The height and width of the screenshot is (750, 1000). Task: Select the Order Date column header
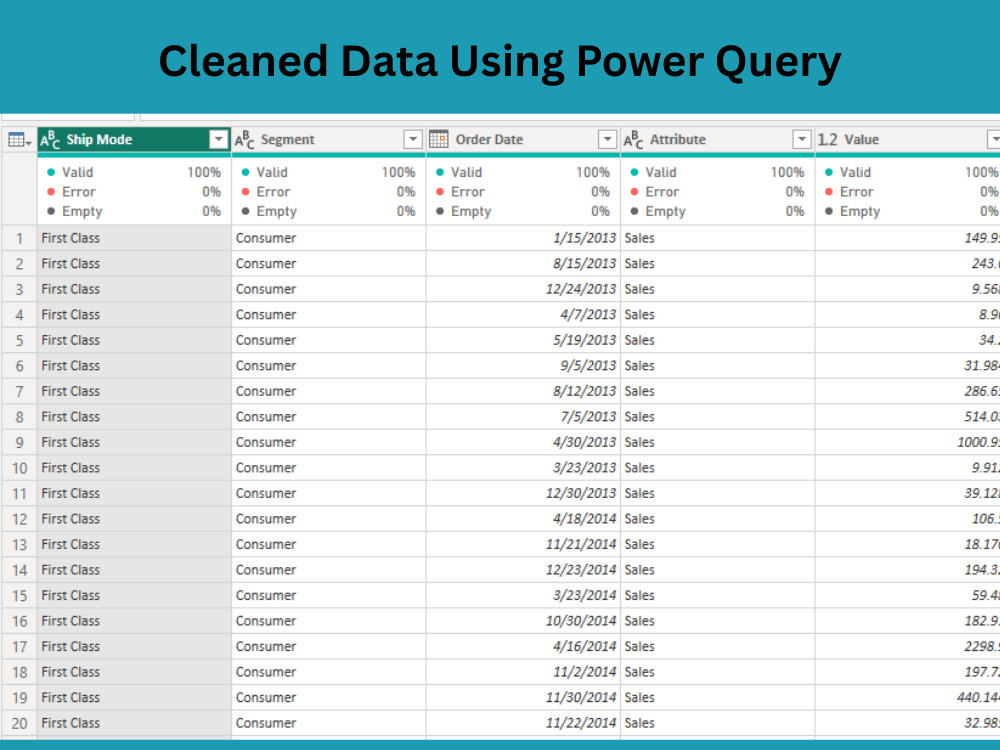coord(523,140)
